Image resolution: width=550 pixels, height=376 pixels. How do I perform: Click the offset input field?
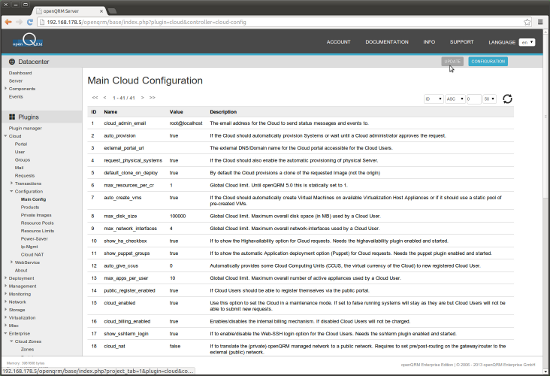click(x=474, y=99)
